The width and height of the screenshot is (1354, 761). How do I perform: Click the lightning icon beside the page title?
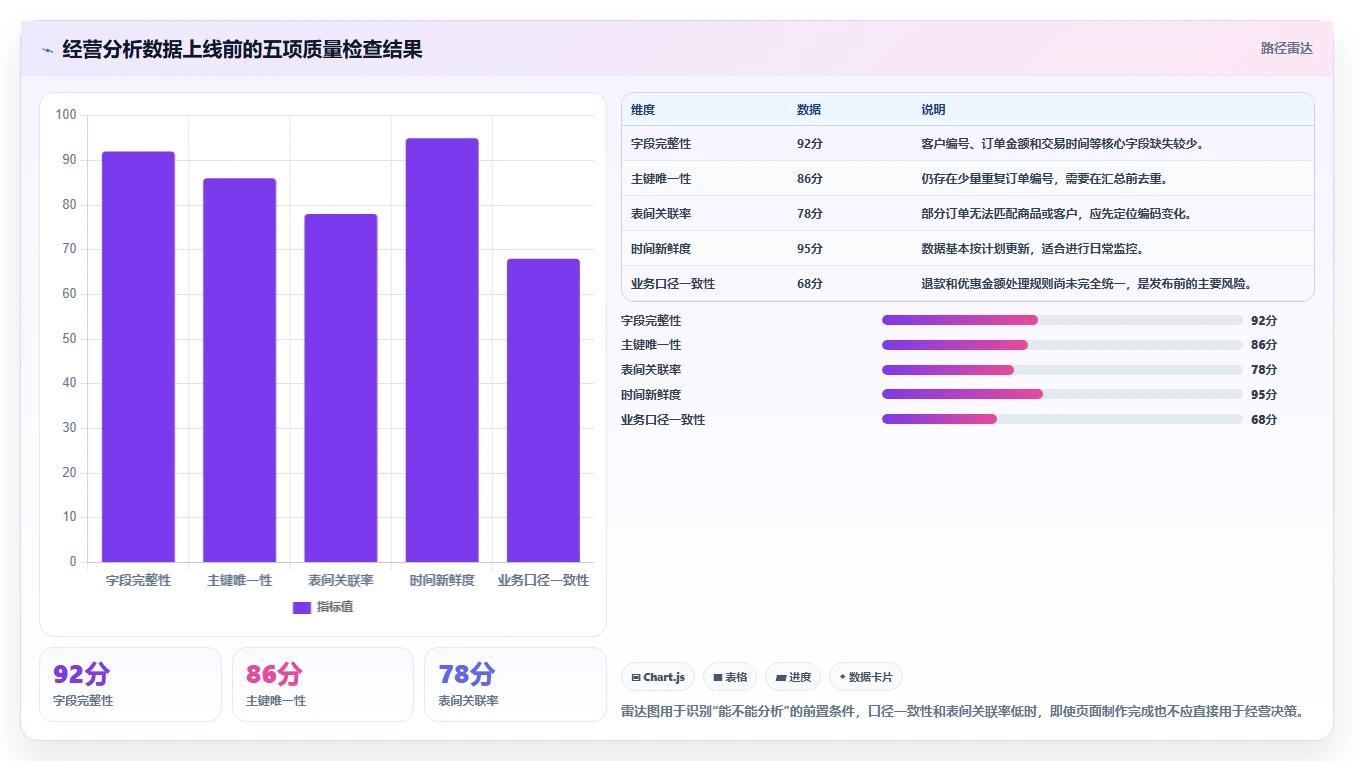coord(48,50)
